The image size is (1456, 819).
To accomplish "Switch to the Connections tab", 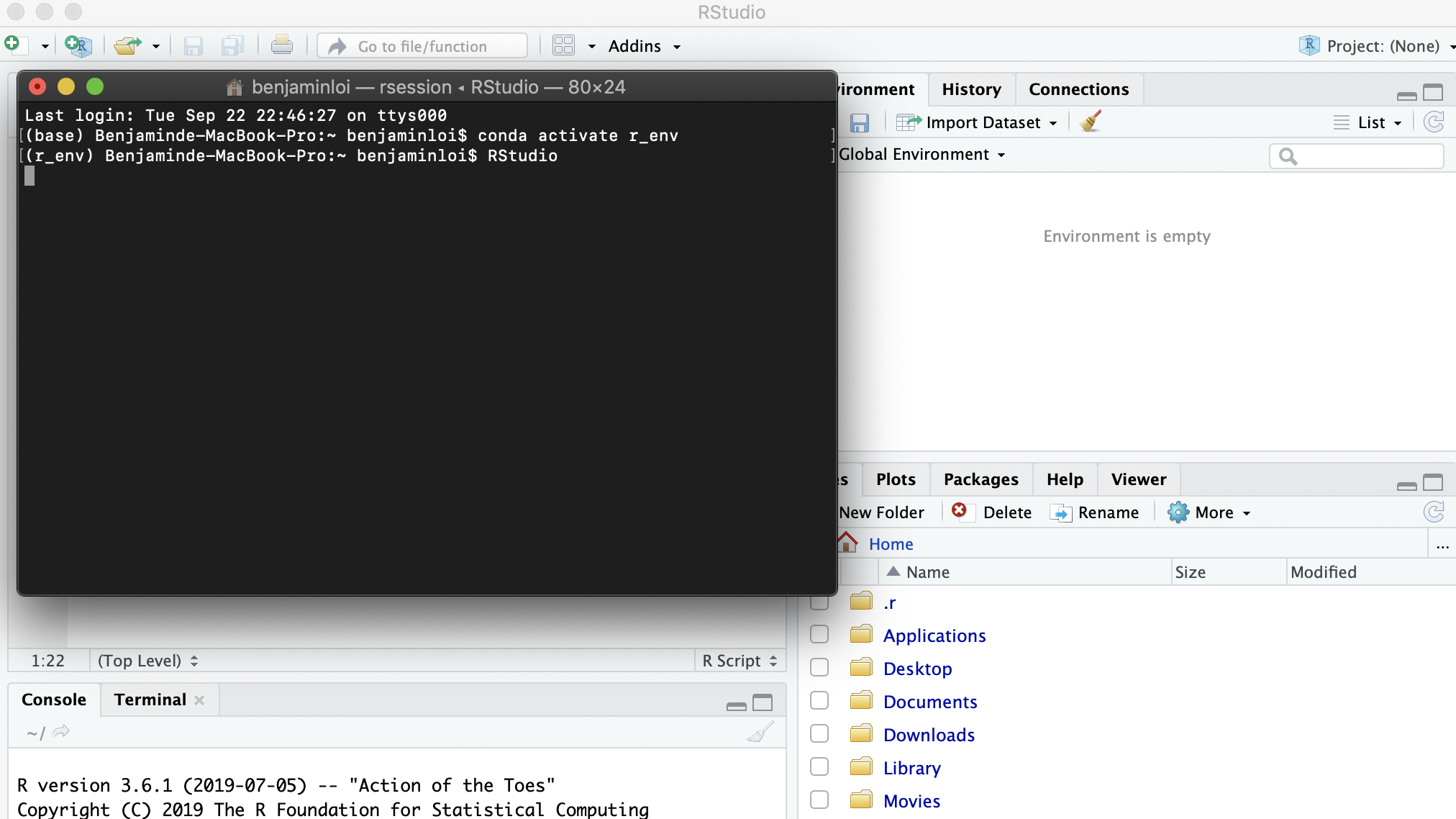I will [x=1078, y=89].
